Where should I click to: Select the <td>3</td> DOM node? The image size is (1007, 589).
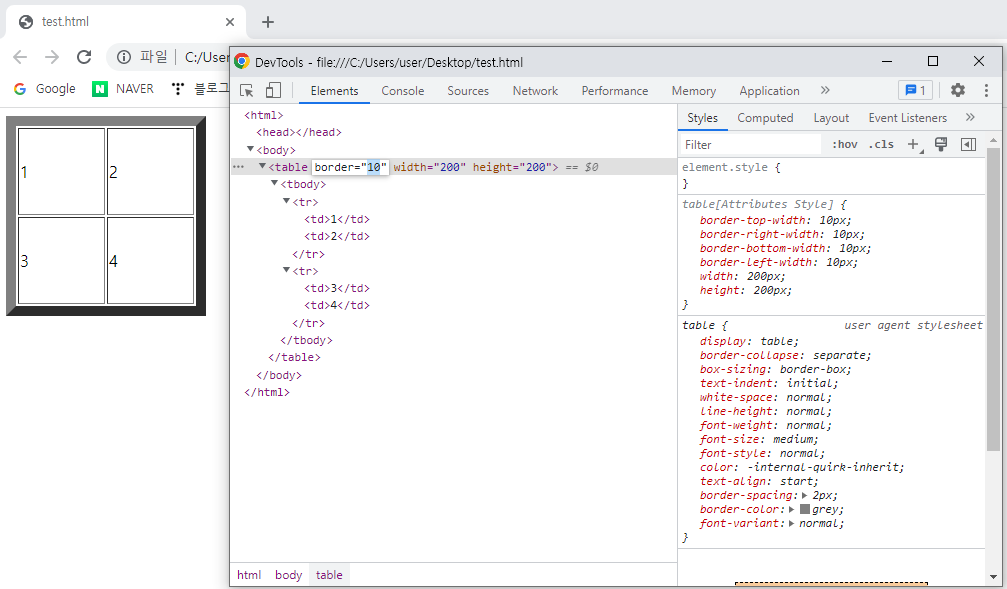[337, 288]
